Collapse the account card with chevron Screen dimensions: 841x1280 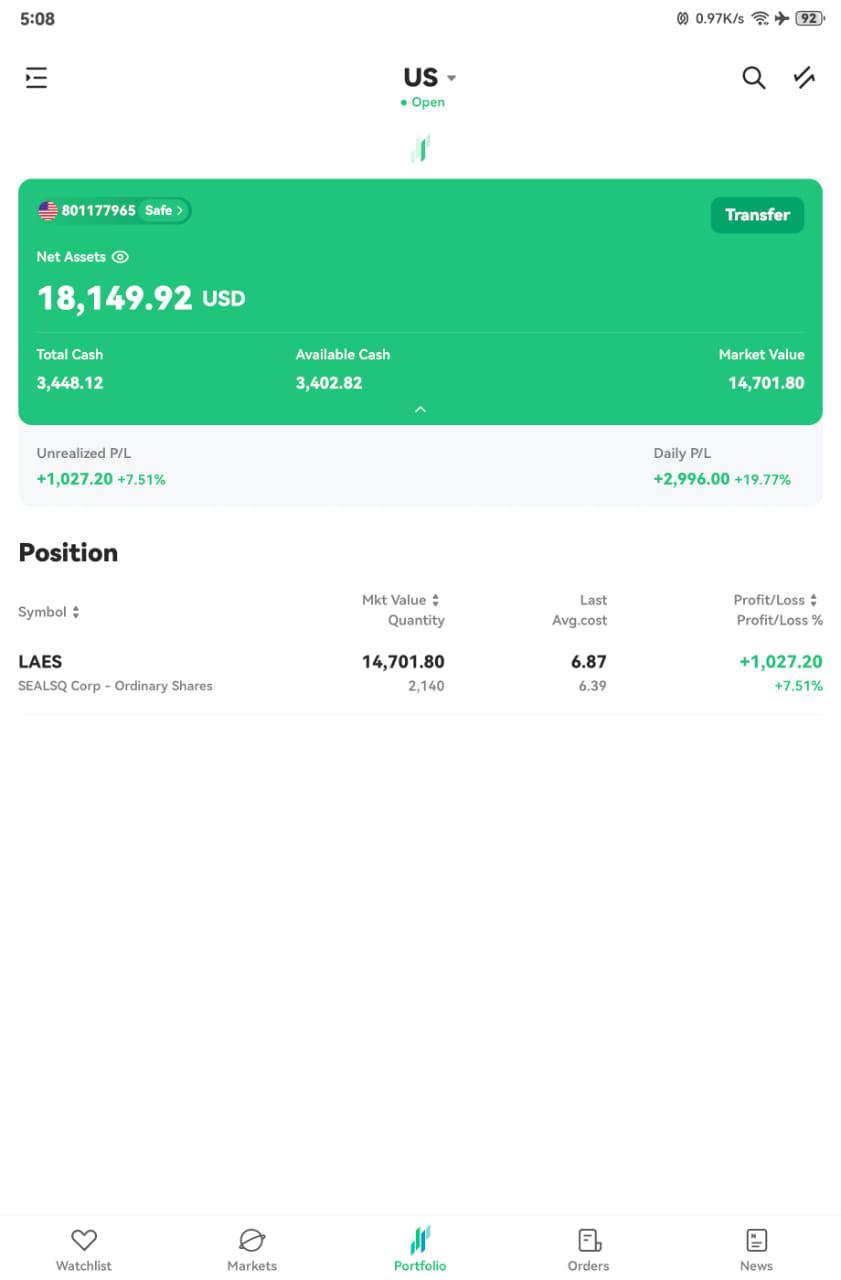coord(420,409)
